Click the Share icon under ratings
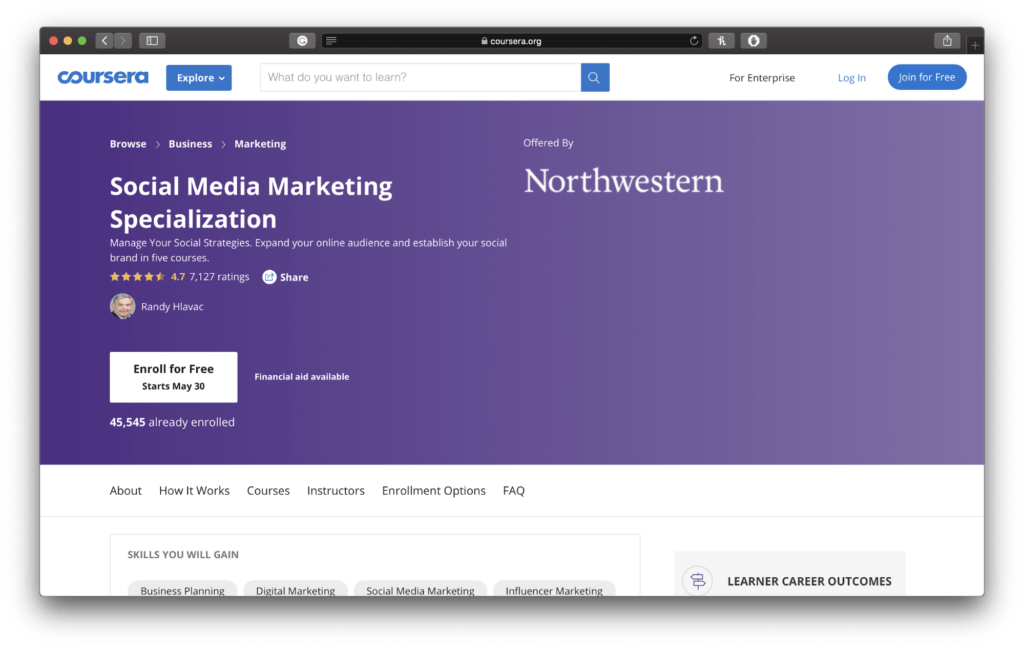This screenshot has height=649, width=1024. pos(269,277)
